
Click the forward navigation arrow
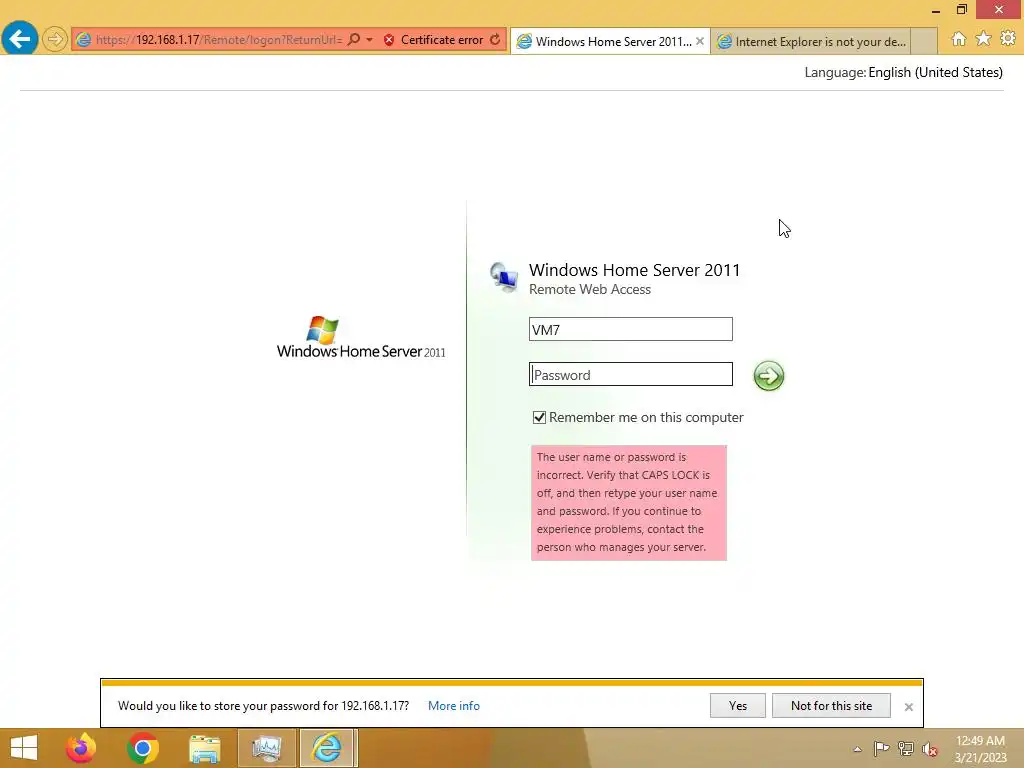tap(55, 39)
